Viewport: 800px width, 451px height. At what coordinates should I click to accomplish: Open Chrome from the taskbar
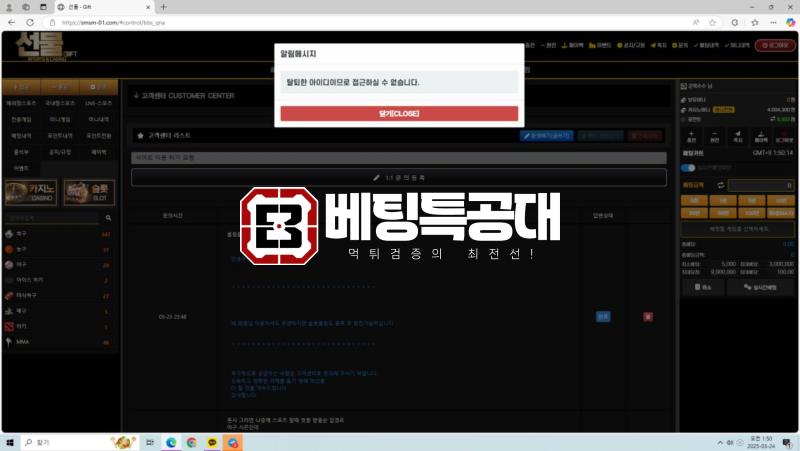(191, 442)
